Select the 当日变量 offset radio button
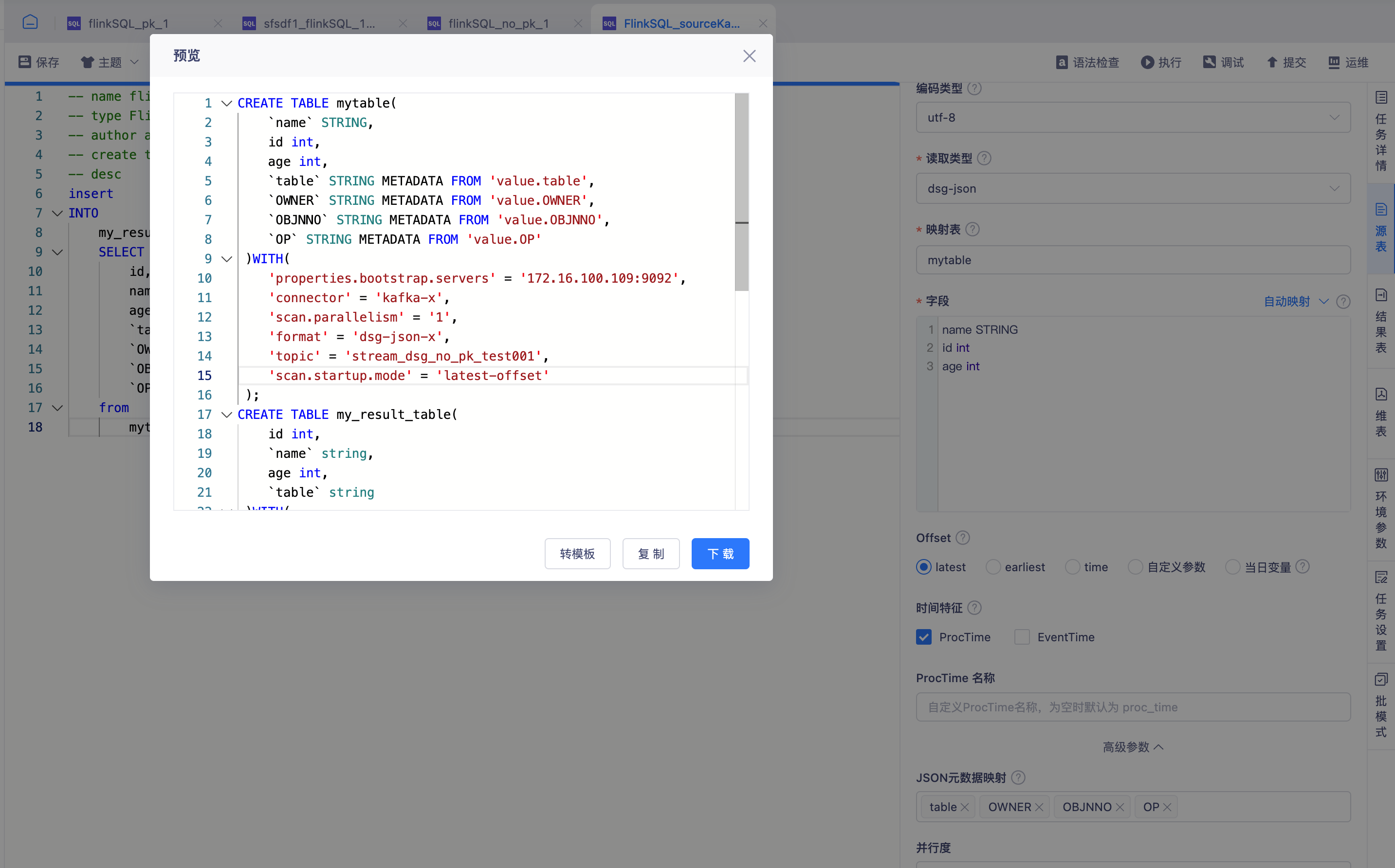1395x868 pixels. pyautogui.click(x=1232, y=567)
